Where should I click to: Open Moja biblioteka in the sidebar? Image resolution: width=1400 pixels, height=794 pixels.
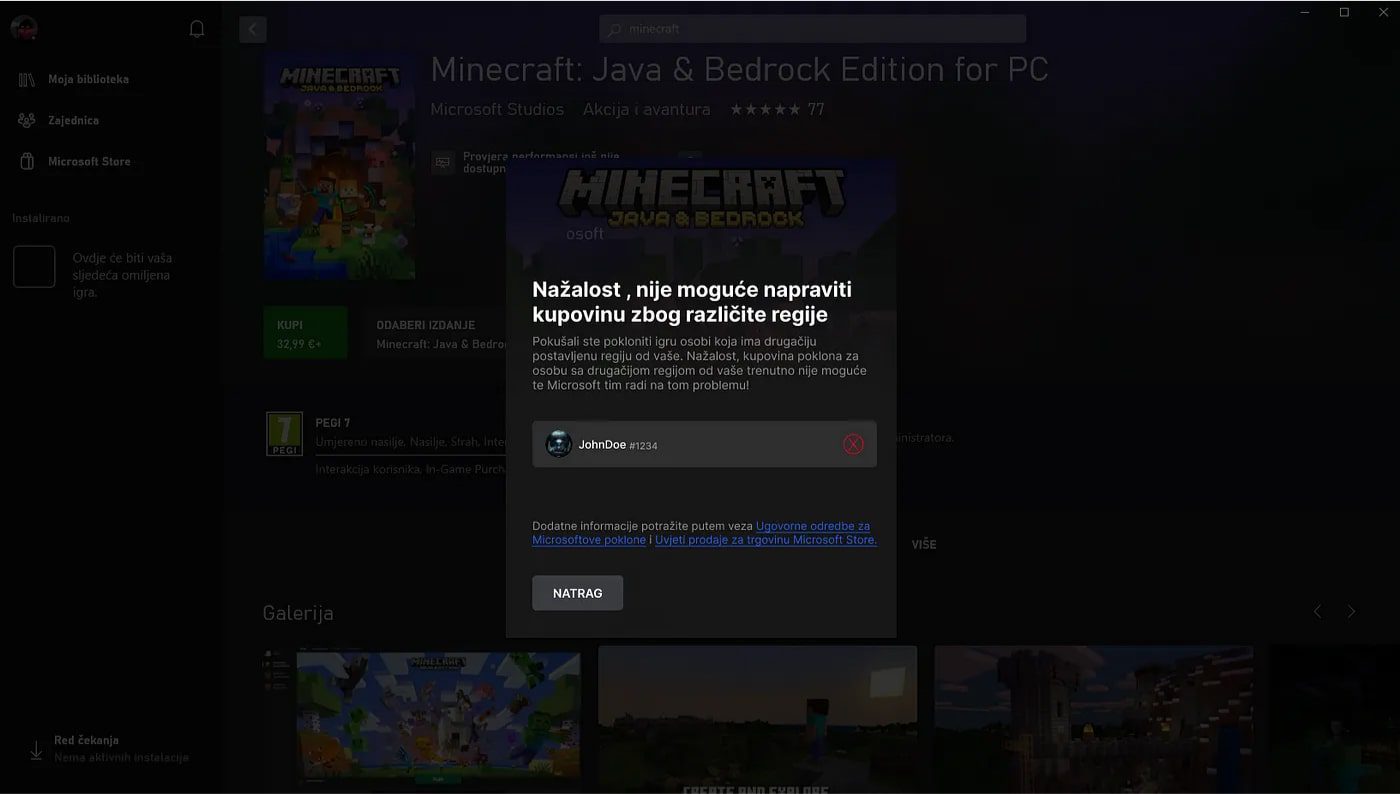tap(88, 79)
